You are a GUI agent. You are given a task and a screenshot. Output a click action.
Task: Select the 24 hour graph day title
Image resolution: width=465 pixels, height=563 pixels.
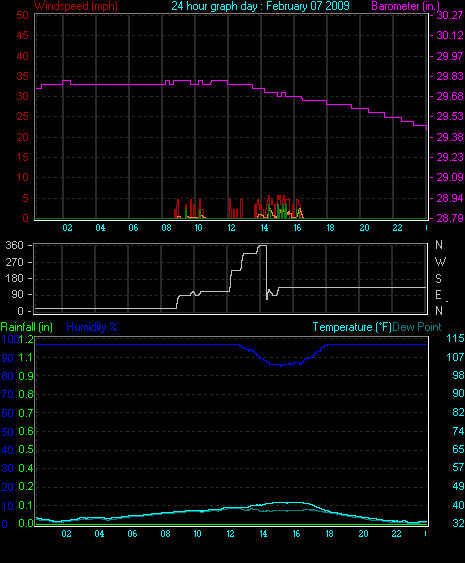tap(260, 6)
